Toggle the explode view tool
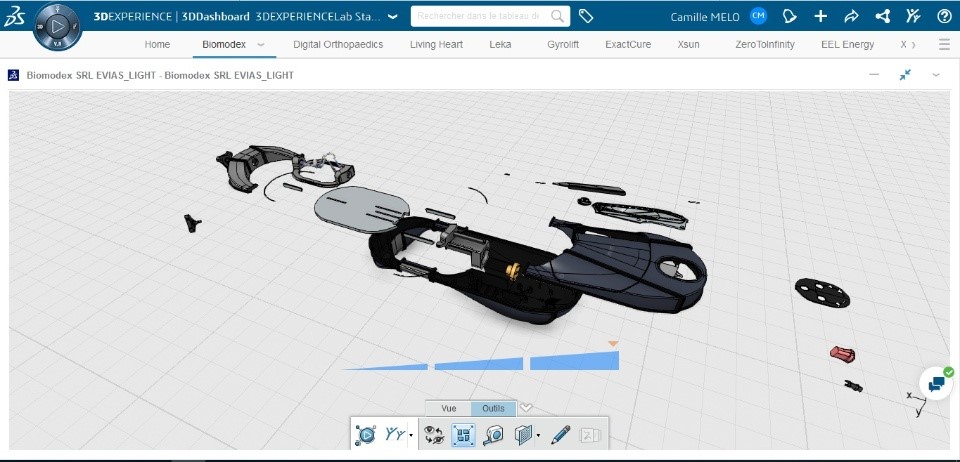 tap(463, 434)
